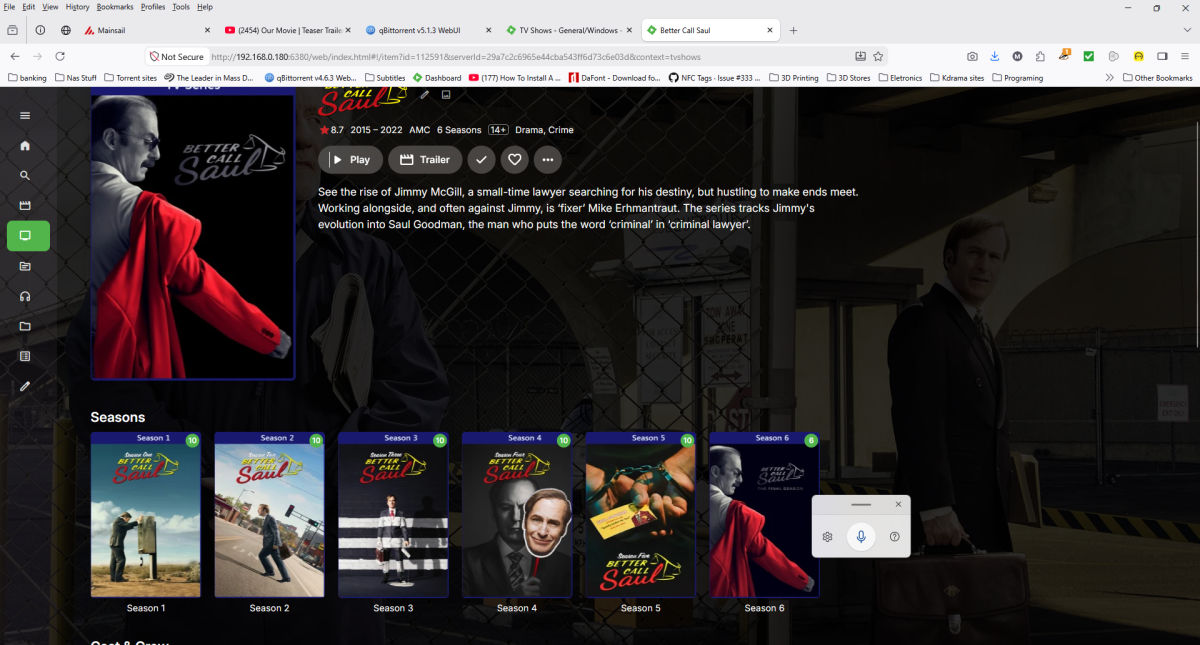Click the Season 6 text label
The image size is (1200, 645).
click(764, 608)
